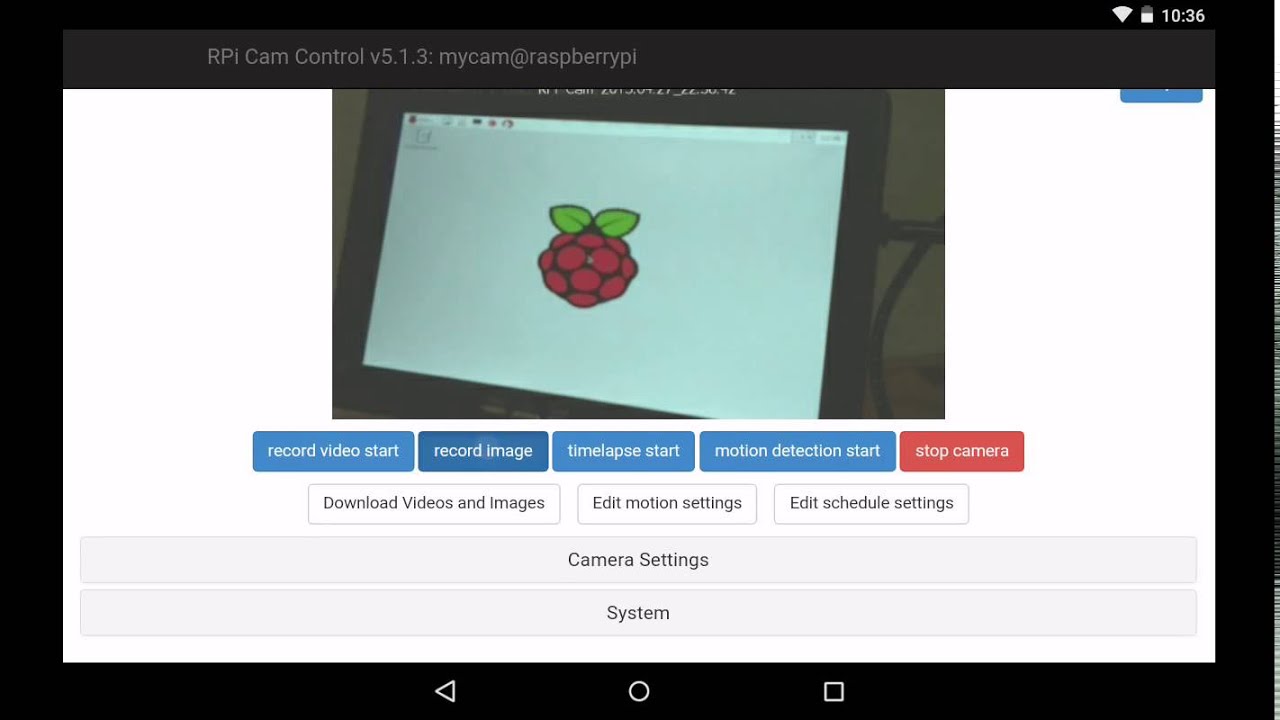
Task: Start recording video
Action: click(333, 451)
